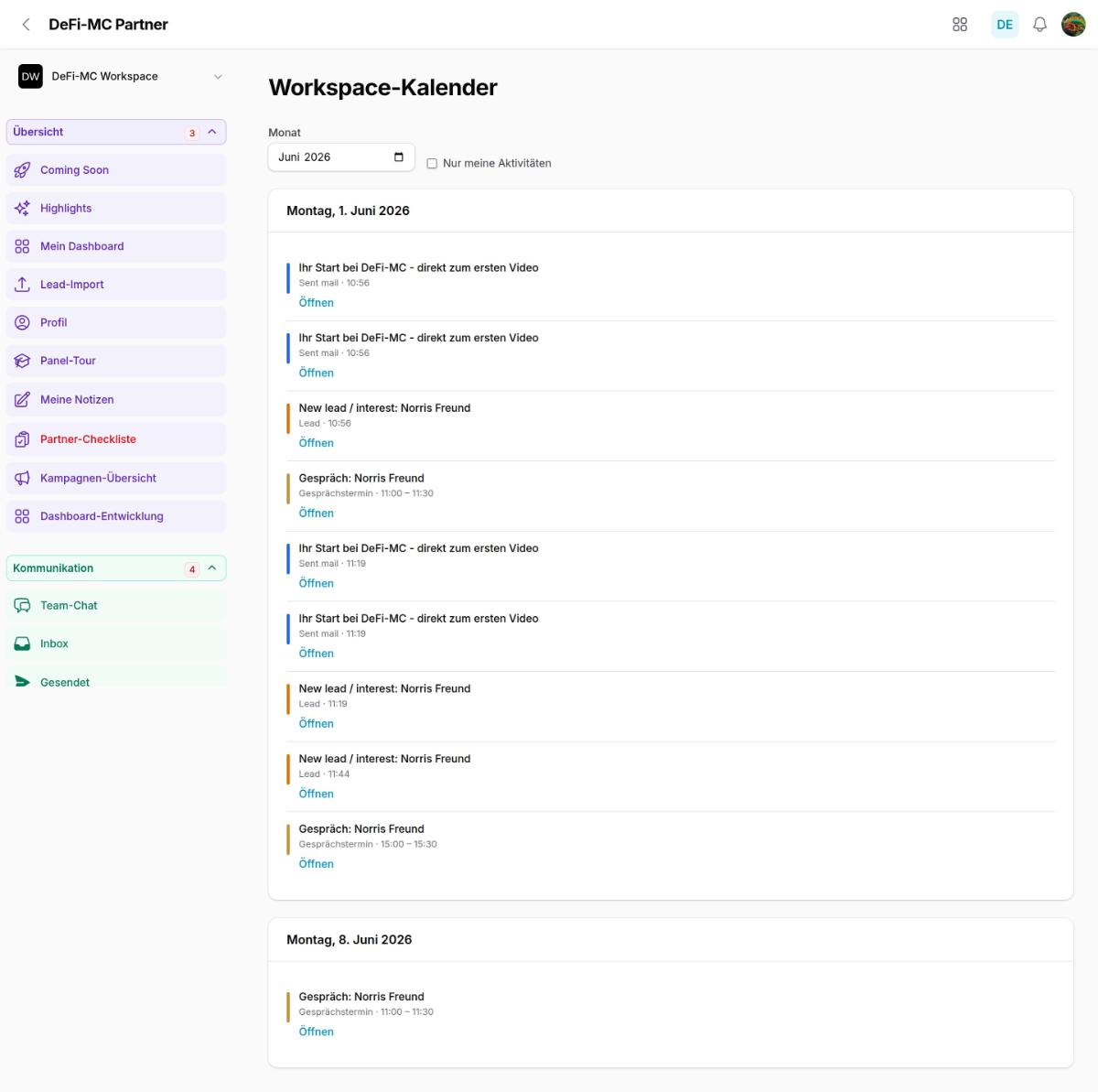This screenshot has width=1098, height=1092.
Task: Open Coming Soon menu item
Action: [116, 170]
